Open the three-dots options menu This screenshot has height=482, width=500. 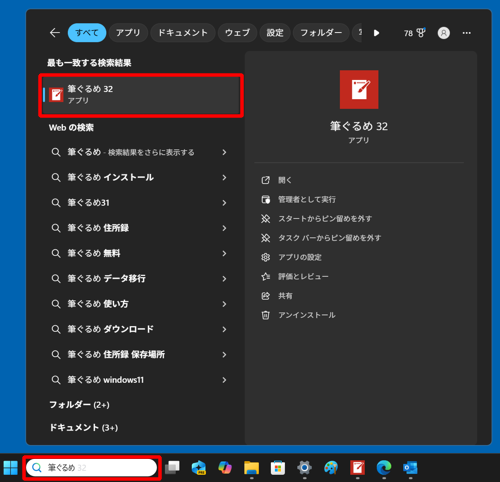(x=467, y=33)
